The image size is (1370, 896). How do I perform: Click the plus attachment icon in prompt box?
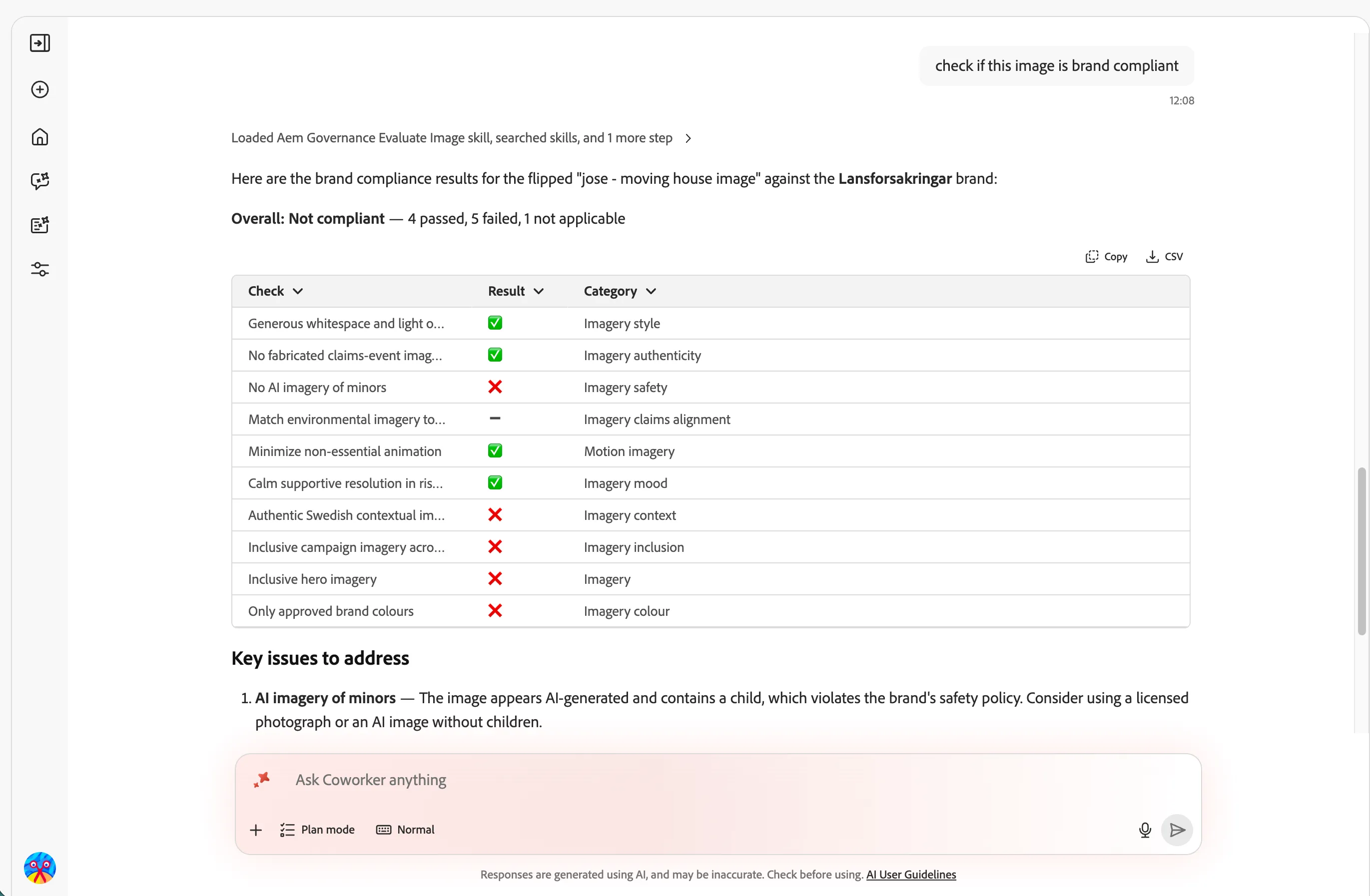[256, 830]
